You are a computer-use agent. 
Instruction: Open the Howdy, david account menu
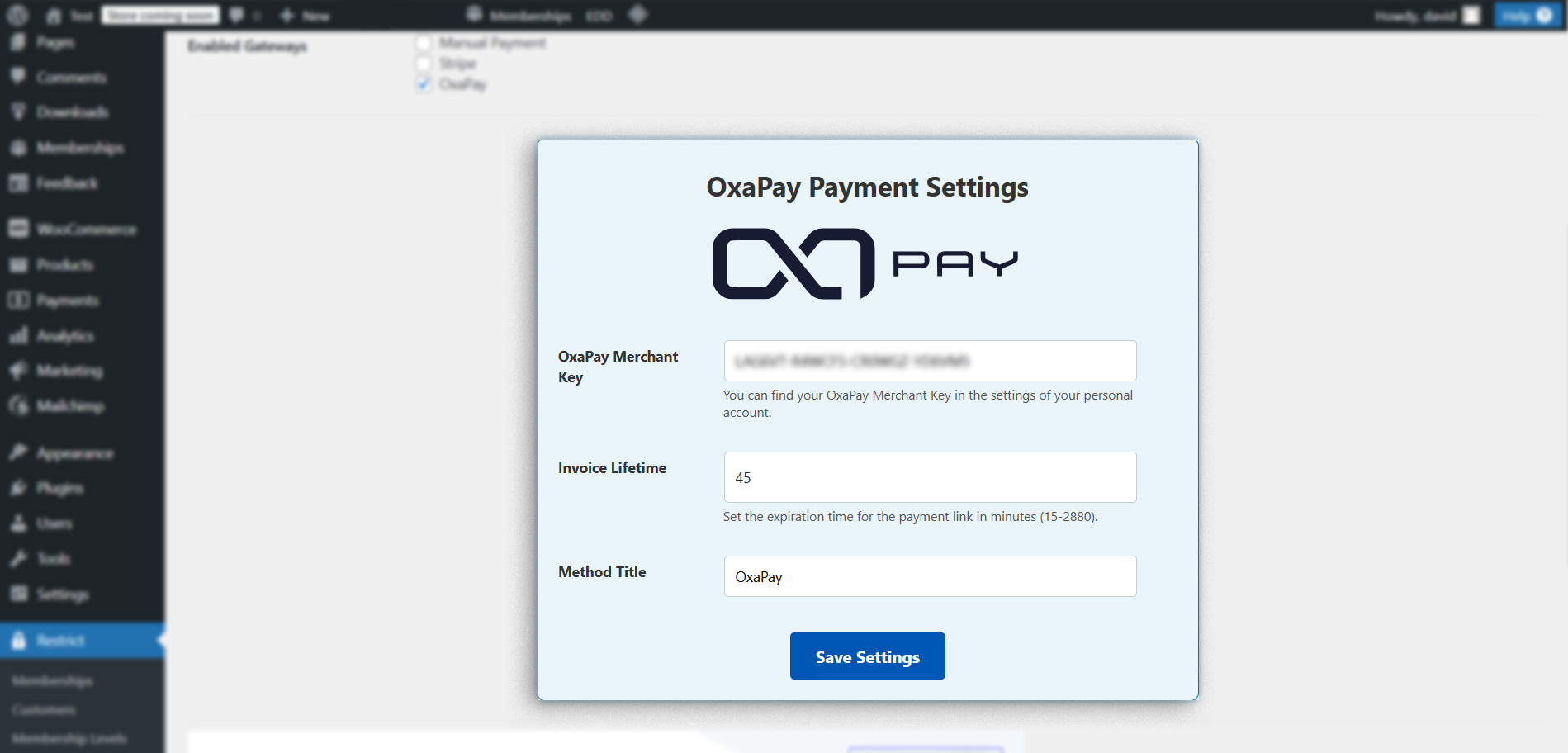tap(1426, 16)
